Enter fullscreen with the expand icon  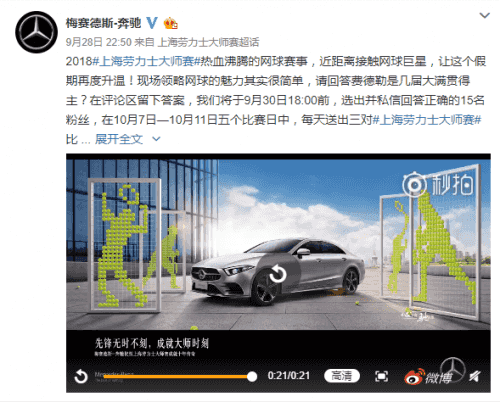click(x=381, y=376)
